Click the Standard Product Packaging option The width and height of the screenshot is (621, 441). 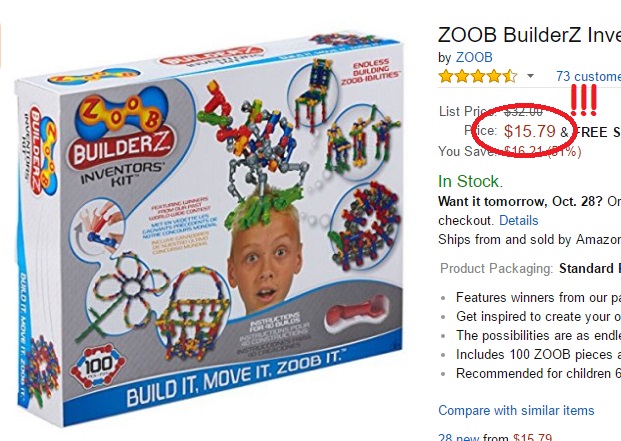(590, 268)
